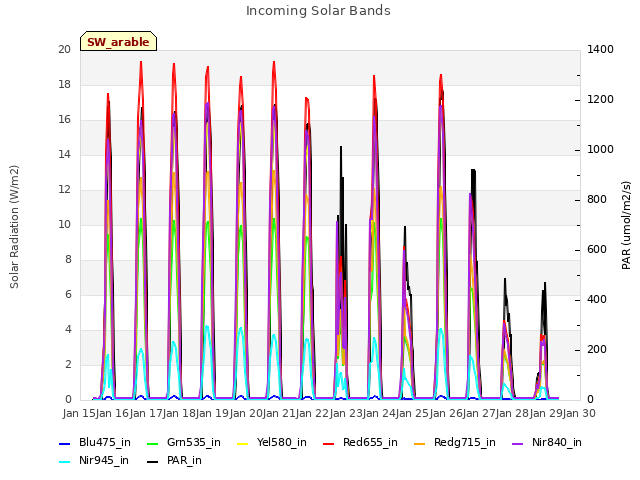The width and height of the screenshot is (640, 480).
Task: Click the Jan 24 x-axis tick label
Action: point(379,413)
